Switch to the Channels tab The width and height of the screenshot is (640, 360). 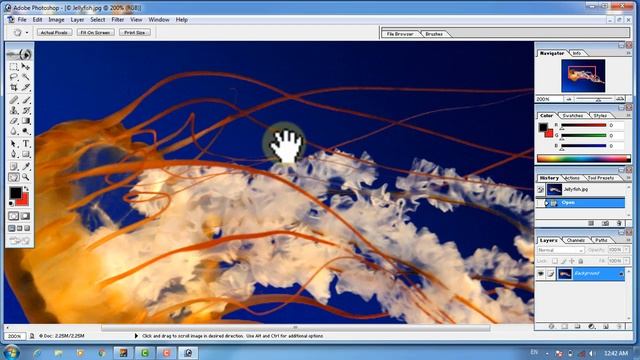click(576, 240)
